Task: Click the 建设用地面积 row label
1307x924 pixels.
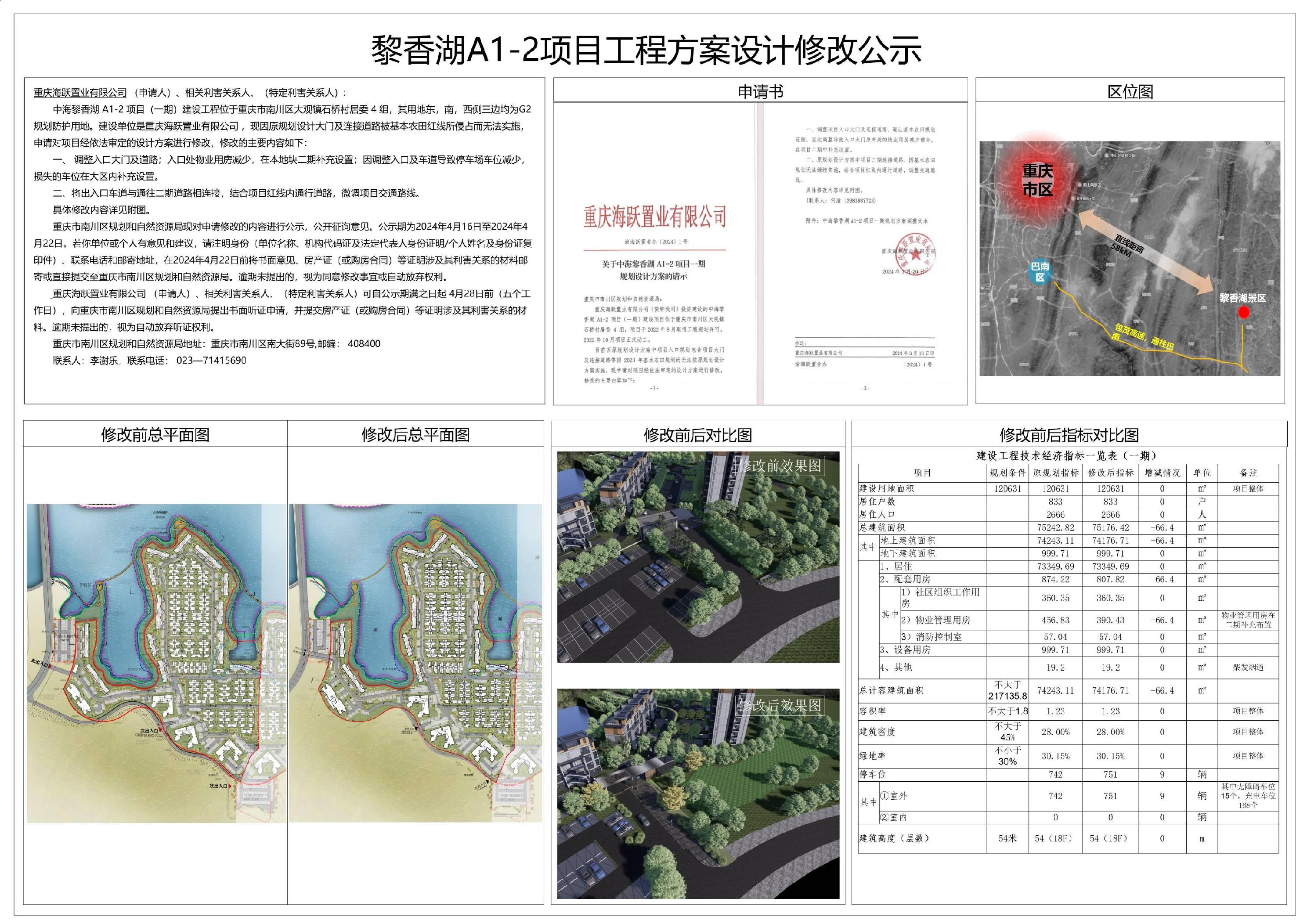Action: tap(887, 488)
